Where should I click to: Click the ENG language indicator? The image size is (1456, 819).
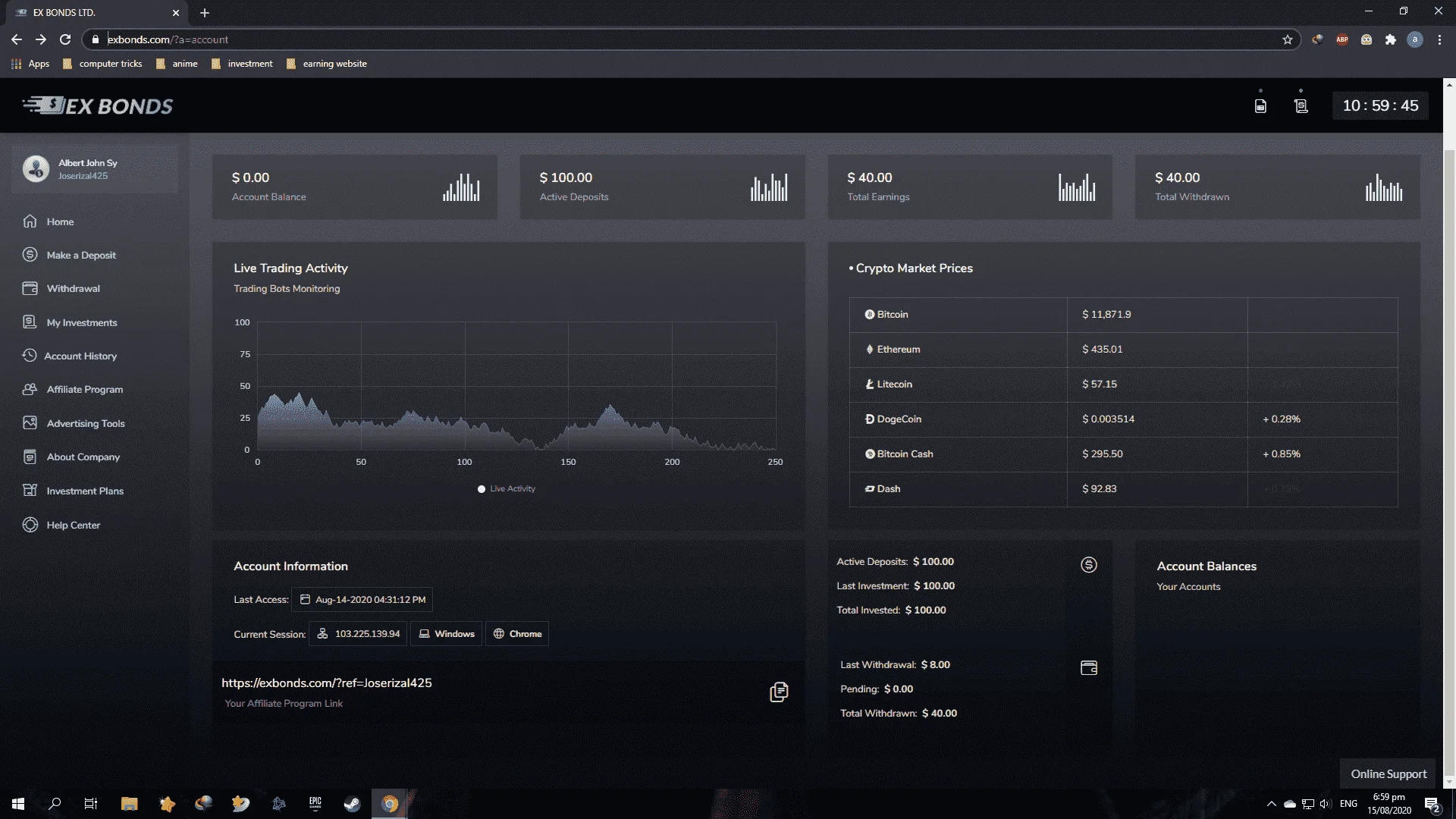pyautogui.click(x=1348, y=804)
